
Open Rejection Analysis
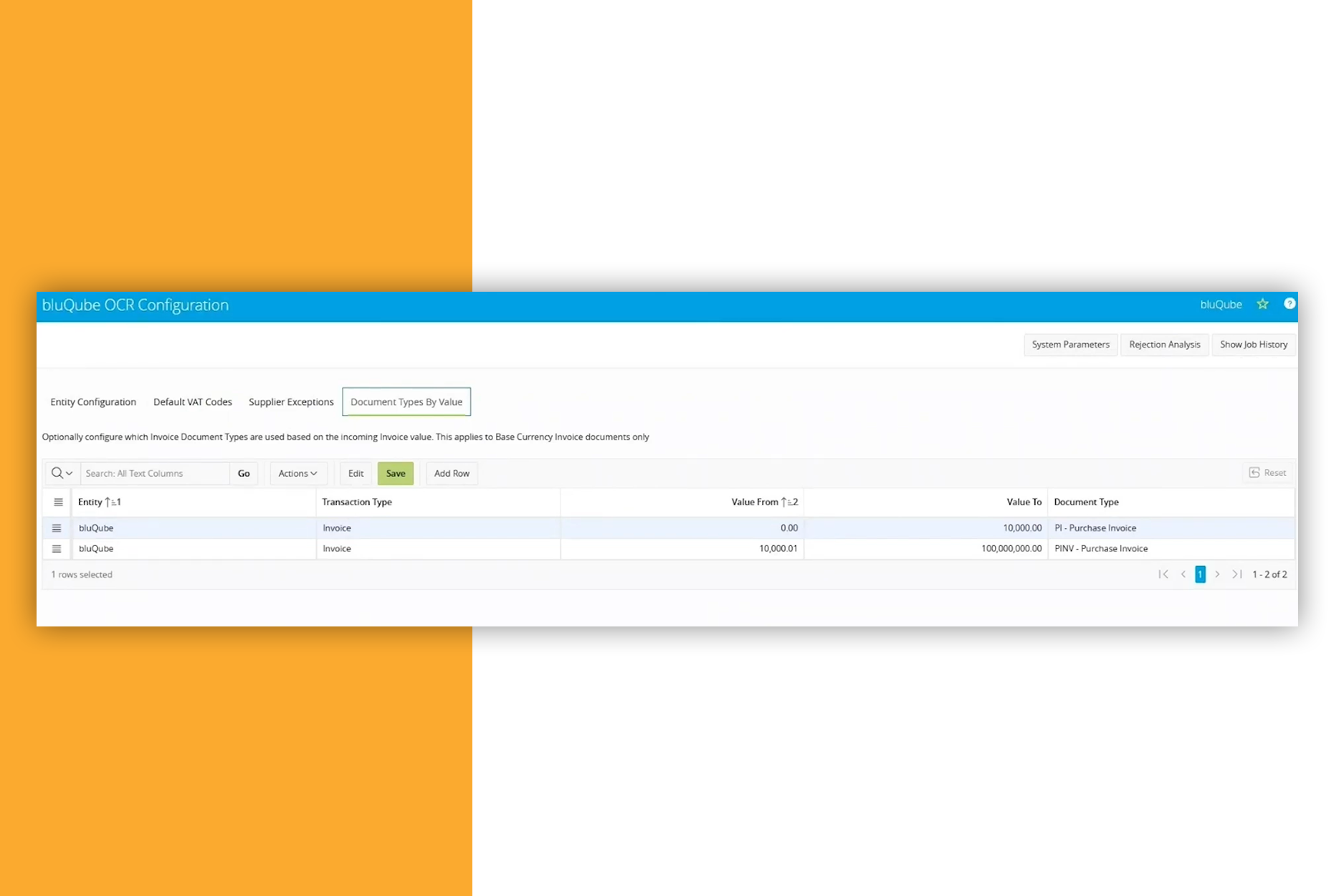pyautogui.click(x=1164, y=345)
